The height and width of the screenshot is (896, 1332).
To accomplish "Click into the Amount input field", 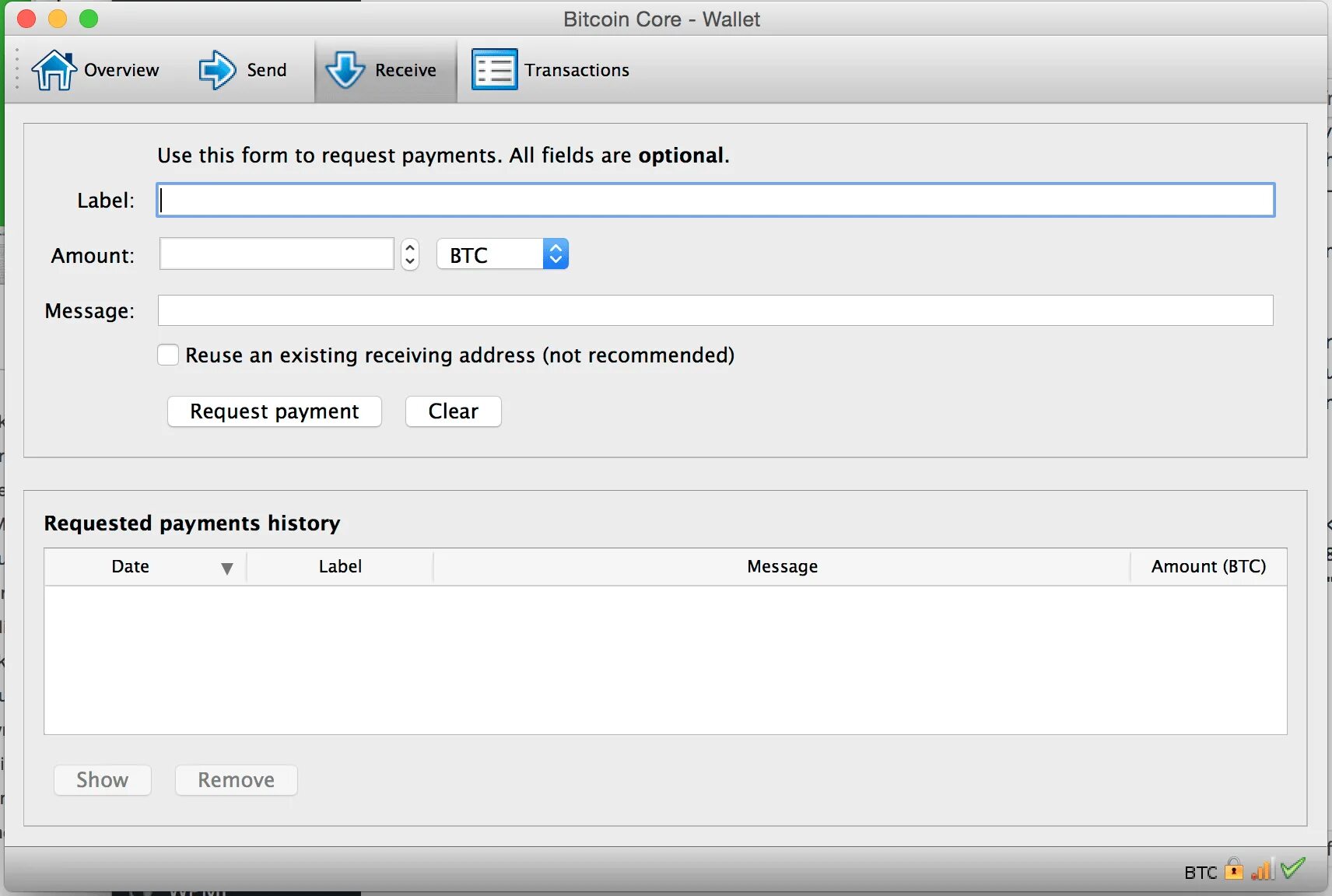I will (x=277, y=254).
